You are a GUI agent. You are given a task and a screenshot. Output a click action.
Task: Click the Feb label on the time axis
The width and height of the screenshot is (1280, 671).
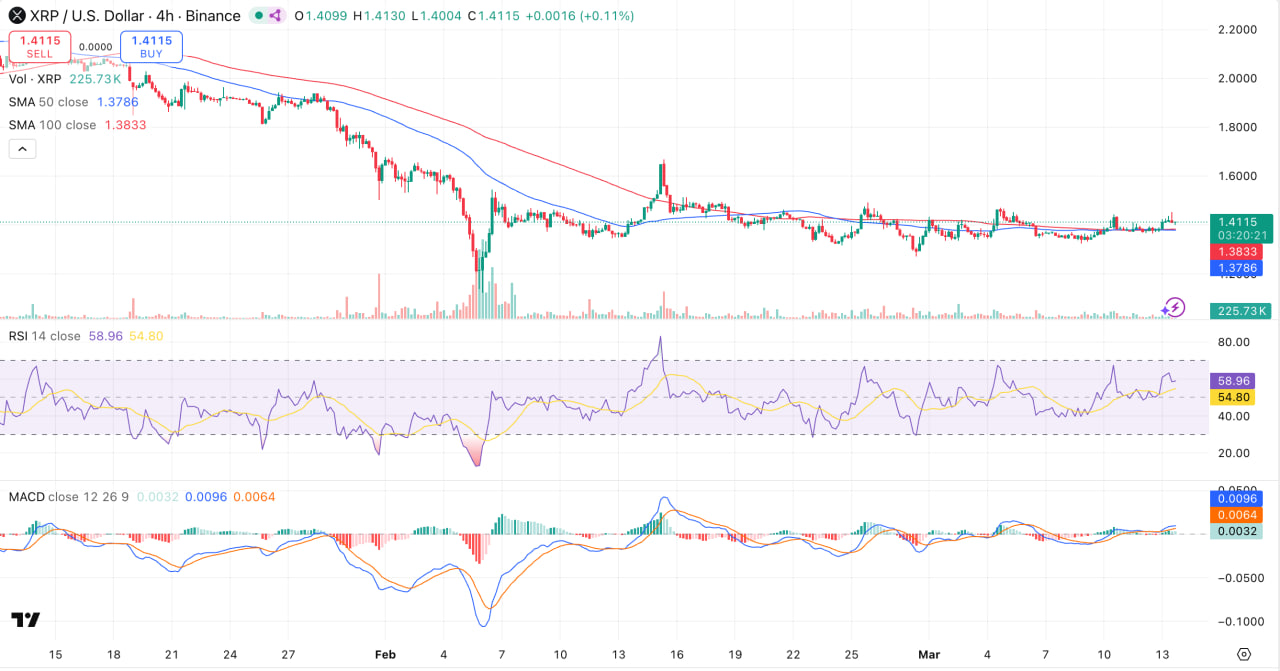385,654
